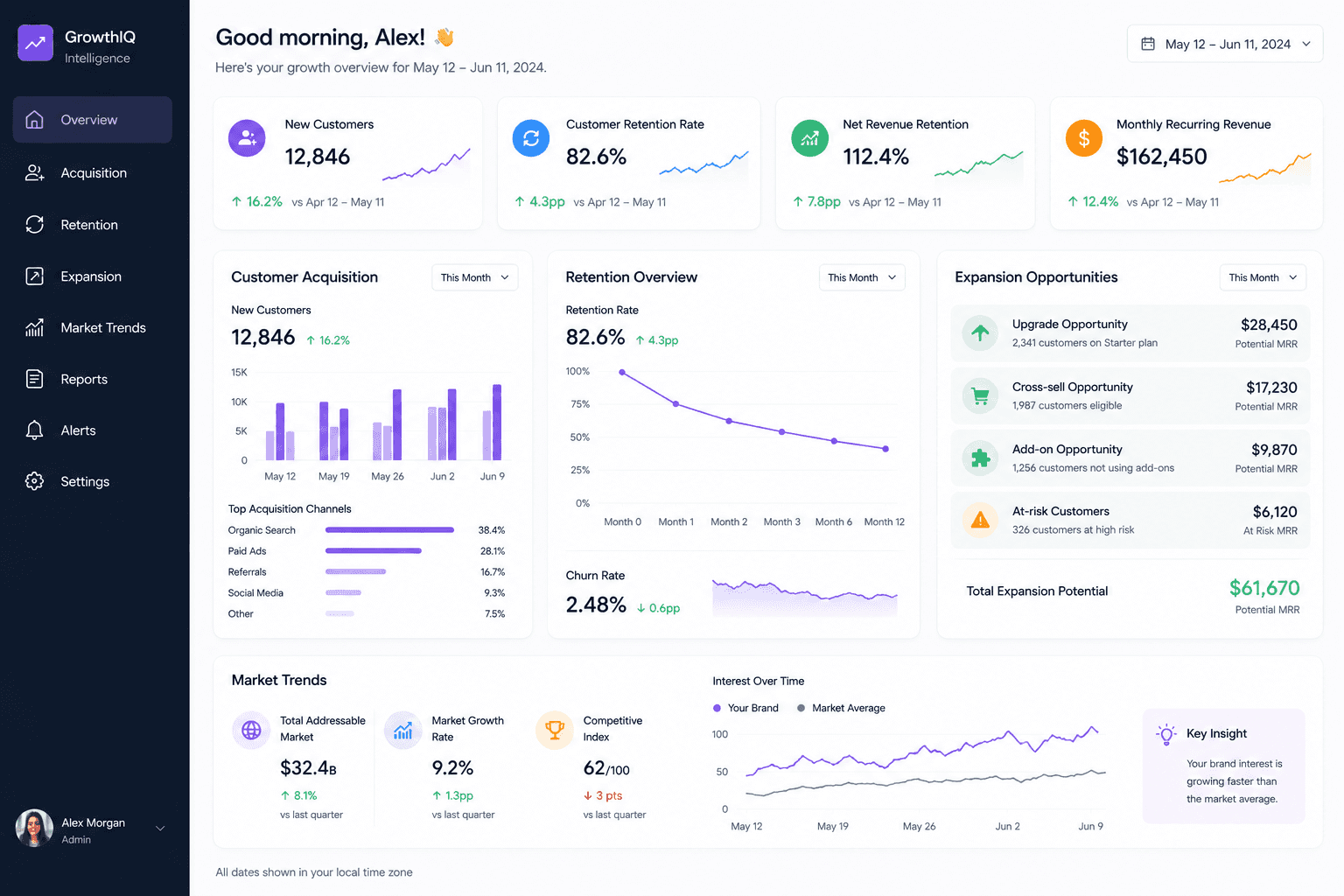Click the Add-on Opportunity puzzle icon
1344x896 pixels.
pyautogui.click(x=980, y=458)
